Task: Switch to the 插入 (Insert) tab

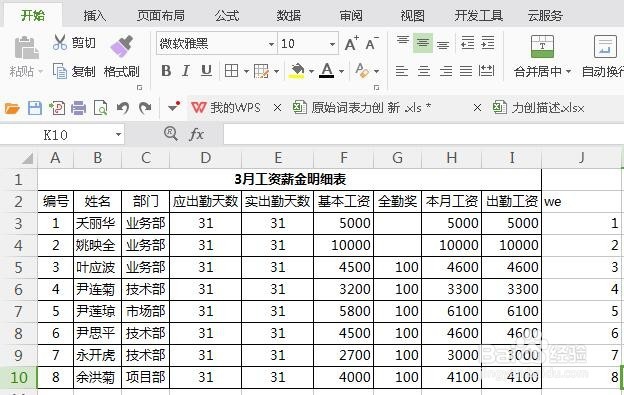Action: [94, 16]
